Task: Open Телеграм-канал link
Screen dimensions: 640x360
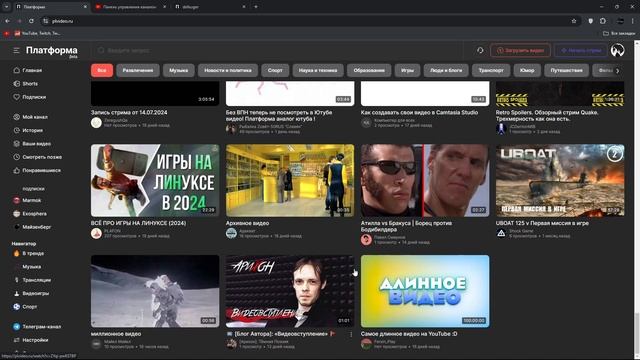Action: click(x=37, y=327)
